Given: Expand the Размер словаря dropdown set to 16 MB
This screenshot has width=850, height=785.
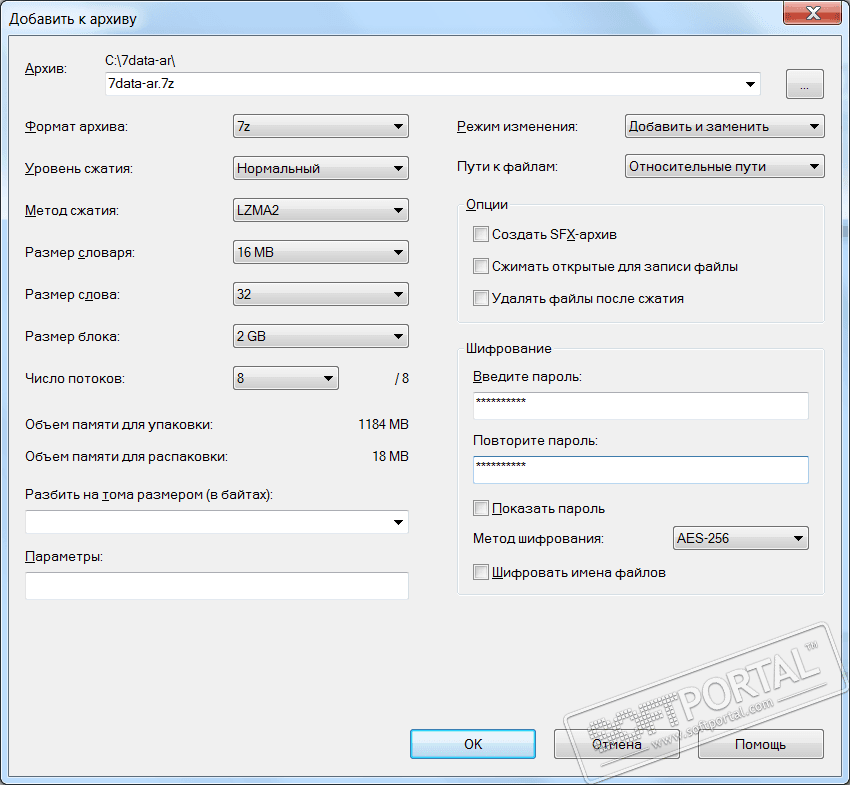Looking at the screenshot, I should [x=320, y=252].
